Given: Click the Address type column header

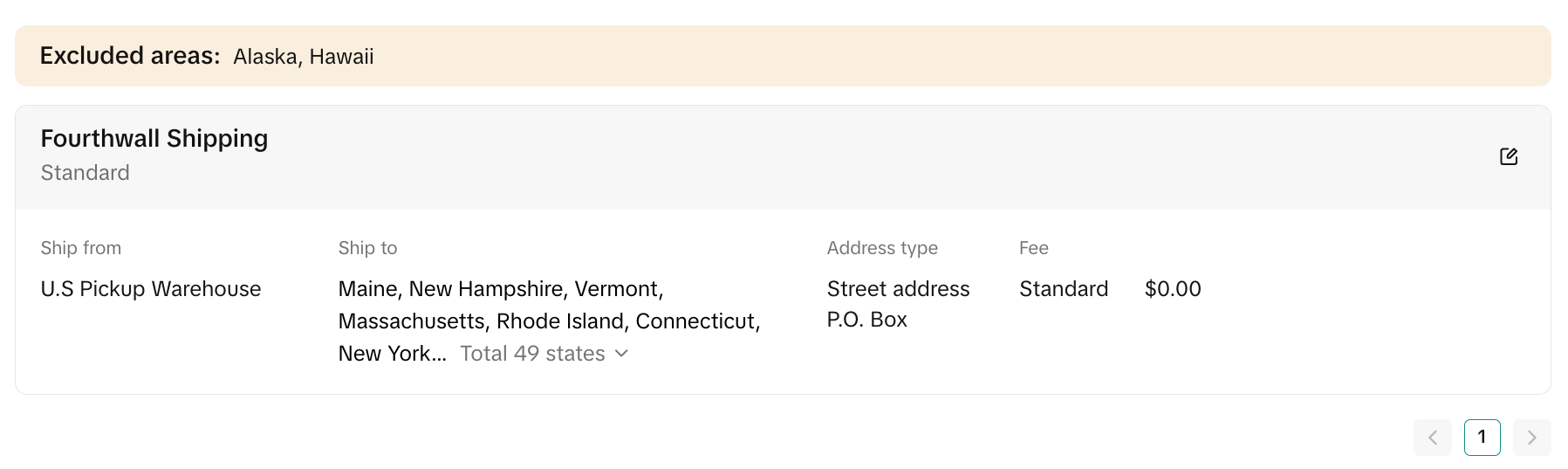Looking at the screenshot, I should [x=882, y=248].
